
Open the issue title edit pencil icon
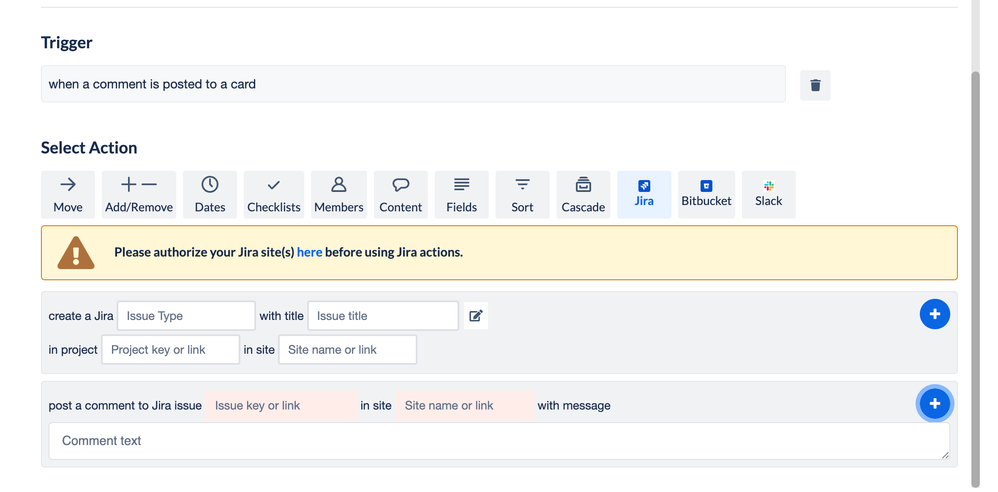(476, 316)
